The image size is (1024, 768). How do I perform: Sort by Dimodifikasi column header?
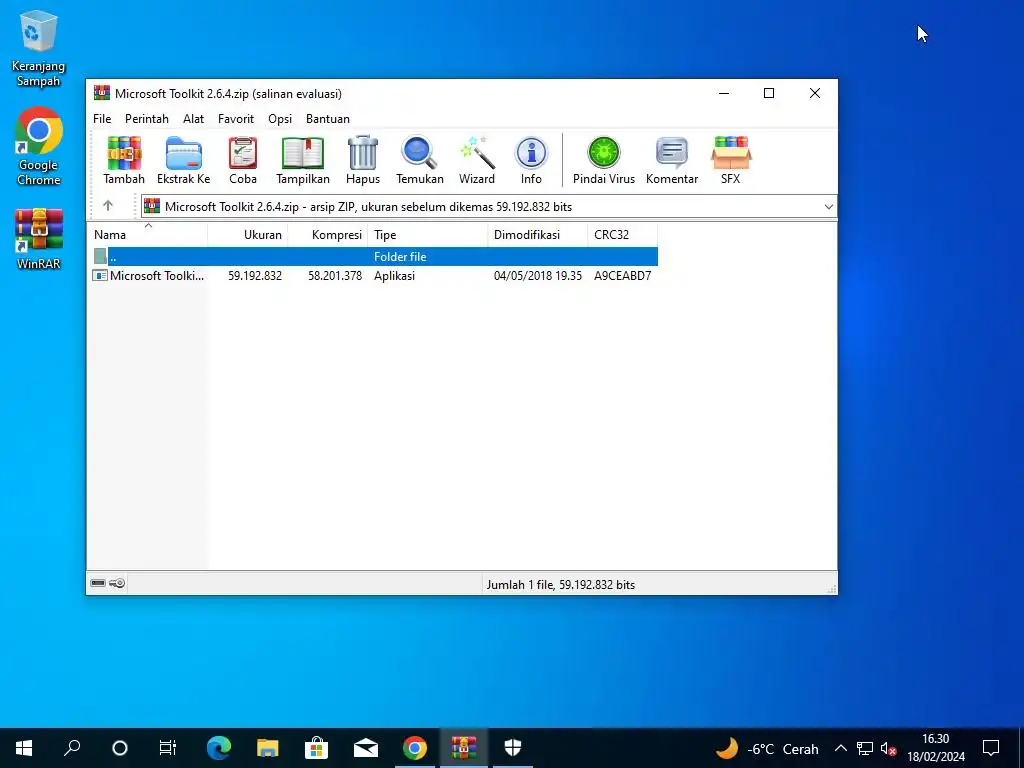(x=537, y=234)
